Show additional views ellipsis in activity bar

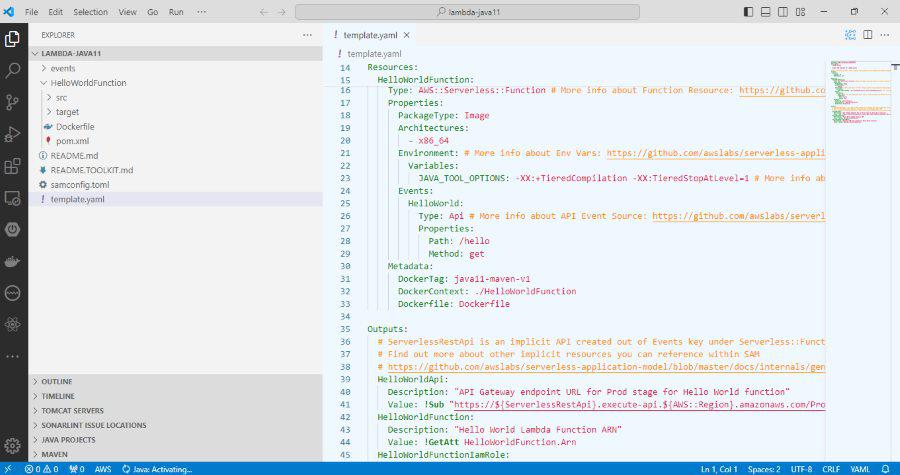coord(12,356)
